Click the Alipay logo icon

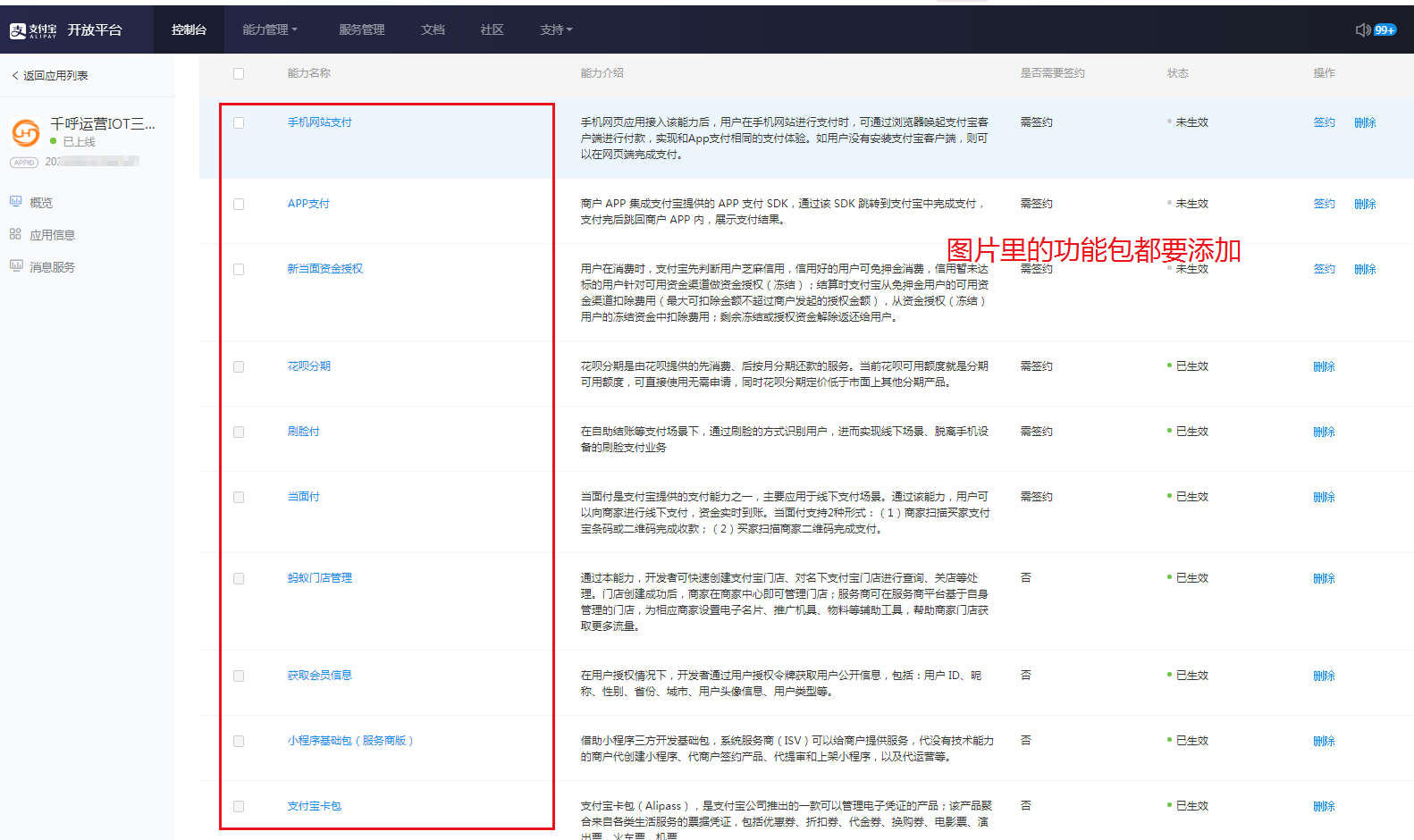(x=18, y=30)
